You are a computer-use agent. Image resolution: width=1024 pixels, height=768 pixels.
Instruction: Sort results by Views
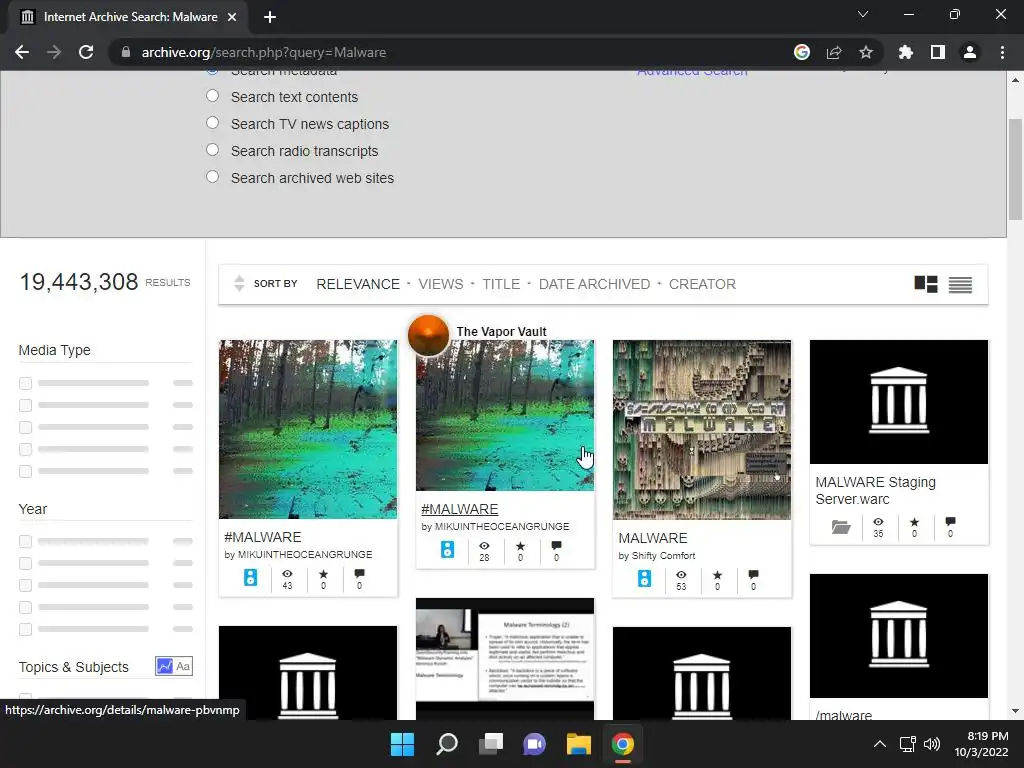tap(441, 284)
